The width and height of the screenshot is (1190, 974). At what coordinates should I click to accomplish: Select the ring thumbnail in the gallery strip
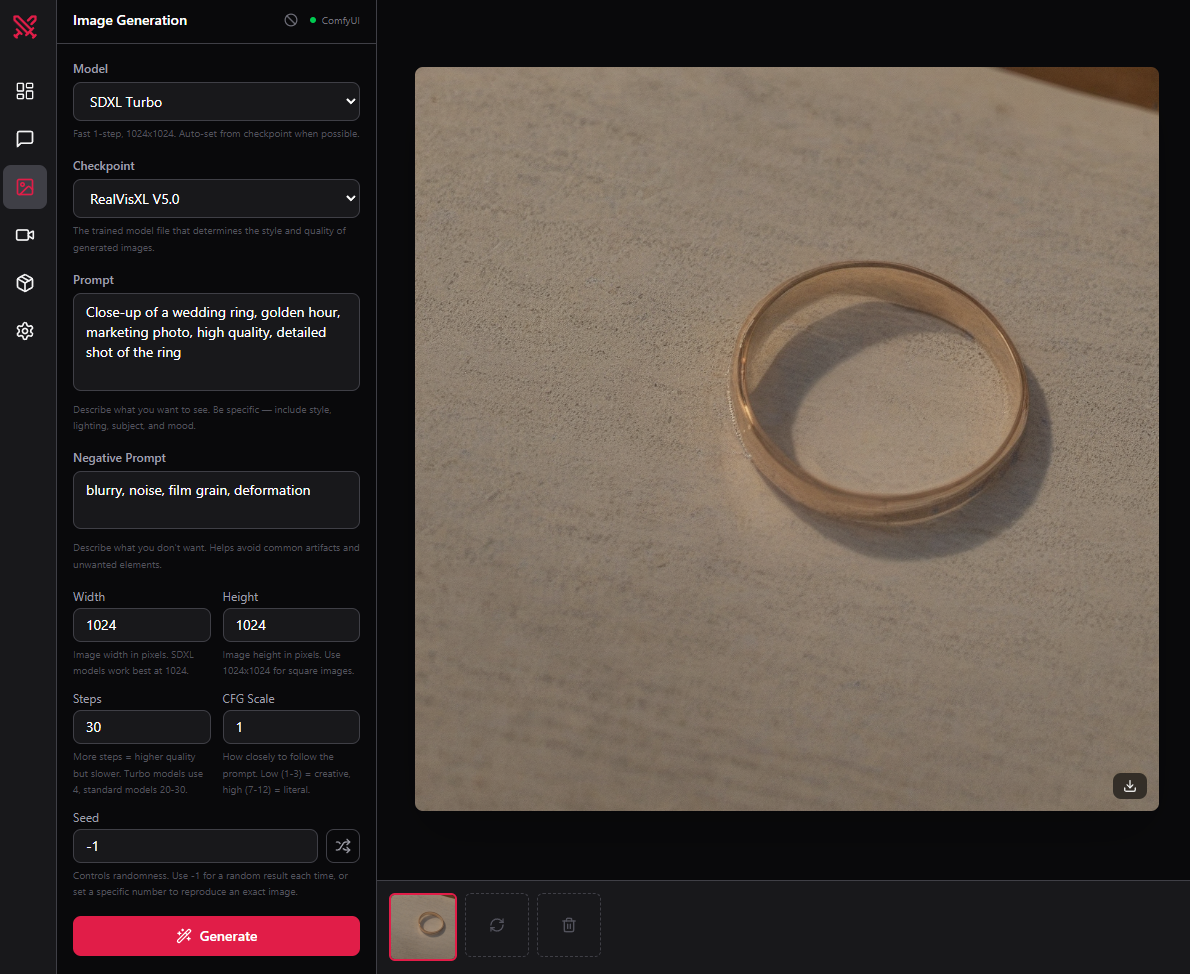pyautogui.click(x=423, y=926)
